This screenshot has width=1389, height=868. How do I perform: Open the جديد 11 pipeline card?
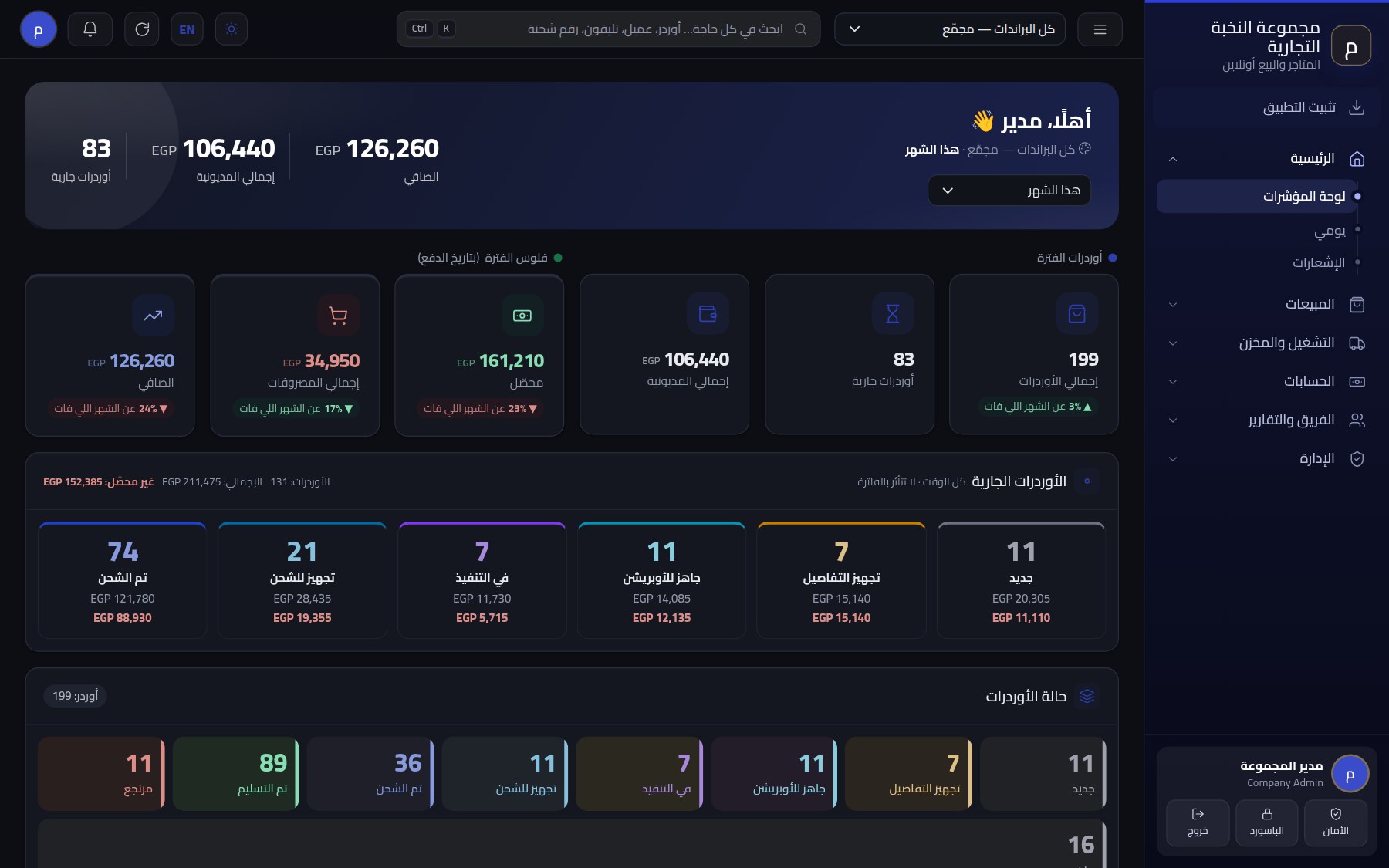1021,580
